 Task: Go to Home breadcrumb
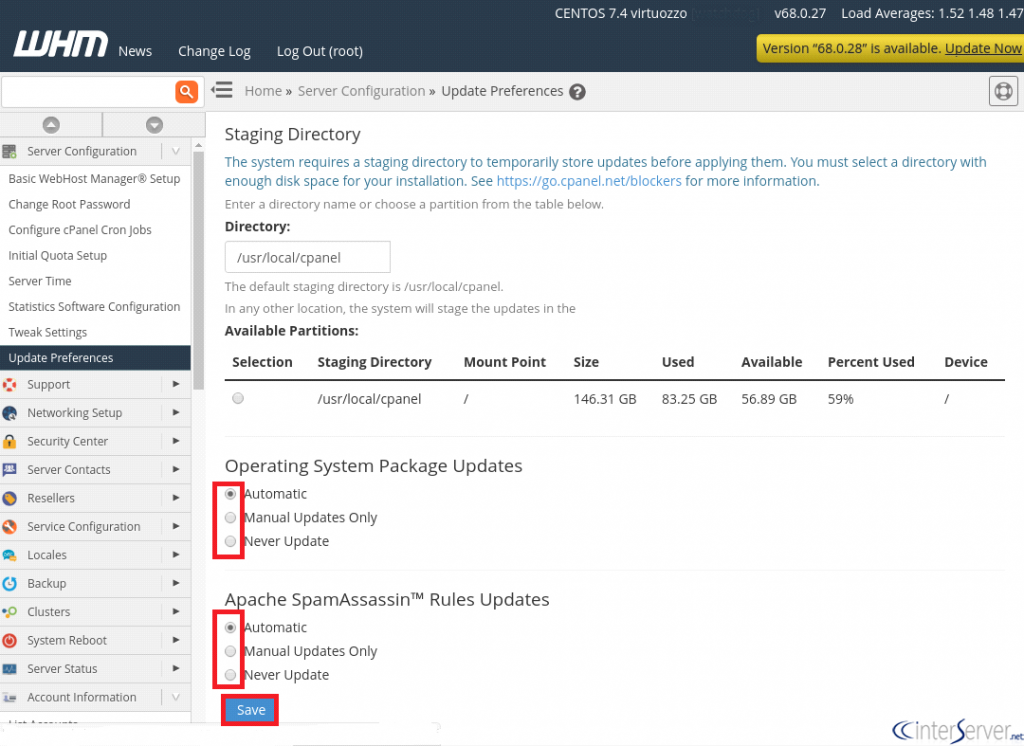click(x=263, y=91)
